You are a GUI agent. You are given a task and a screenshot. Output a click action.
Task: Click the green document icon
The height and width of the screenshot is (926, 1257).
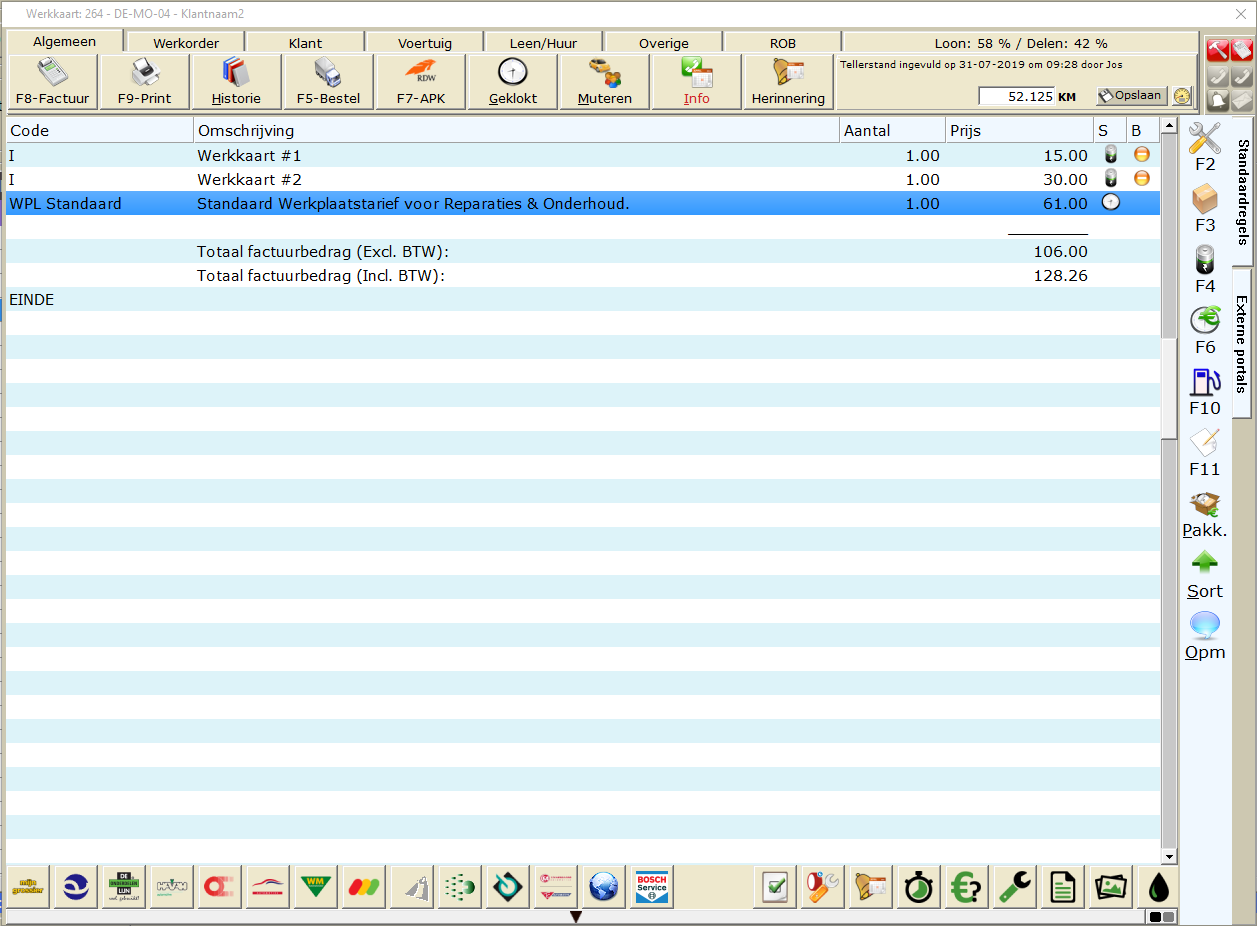[1062, 887]
